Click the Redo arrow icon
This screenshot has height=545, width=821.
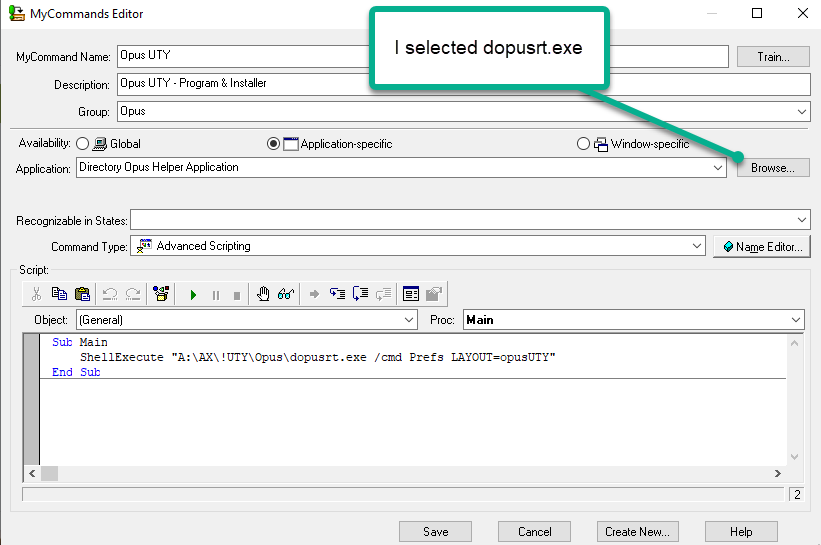click(x=133, y=294)
